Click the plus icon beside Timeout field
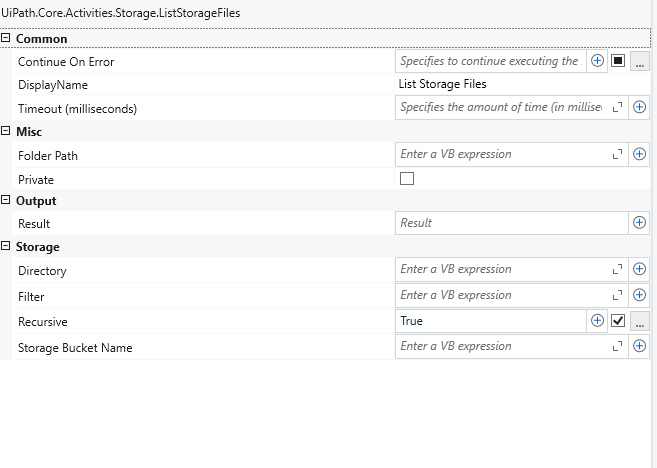 [640, 107]
